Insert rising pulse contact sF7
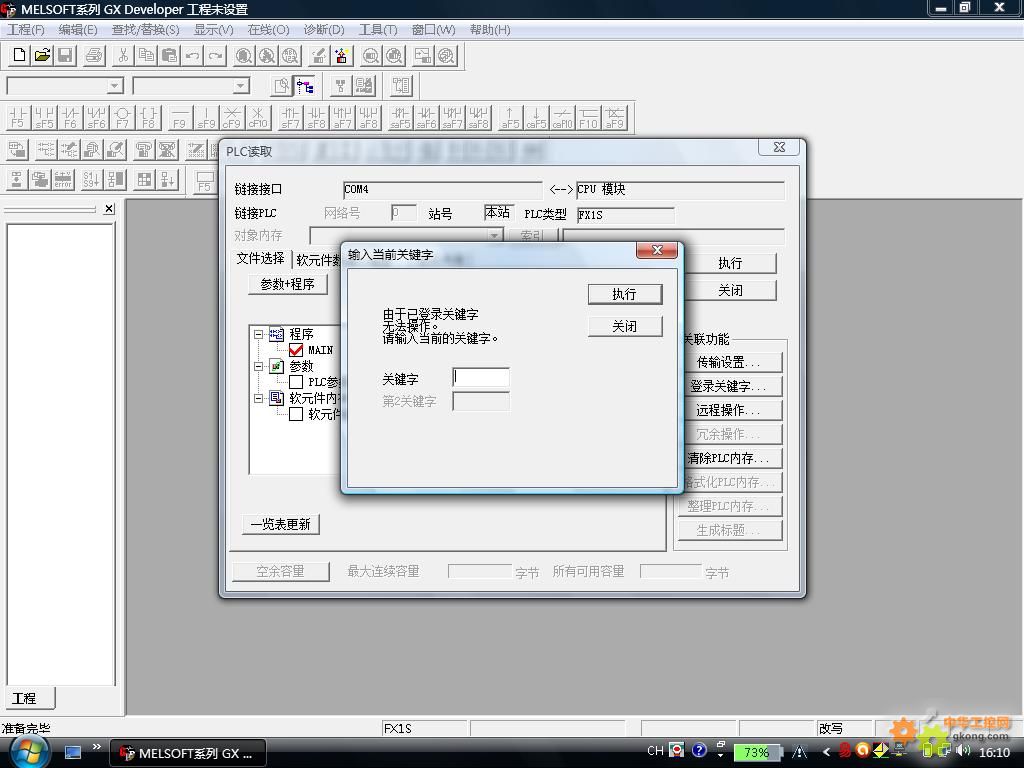Screen dimensions: 1024x768 tap(291, 118)
